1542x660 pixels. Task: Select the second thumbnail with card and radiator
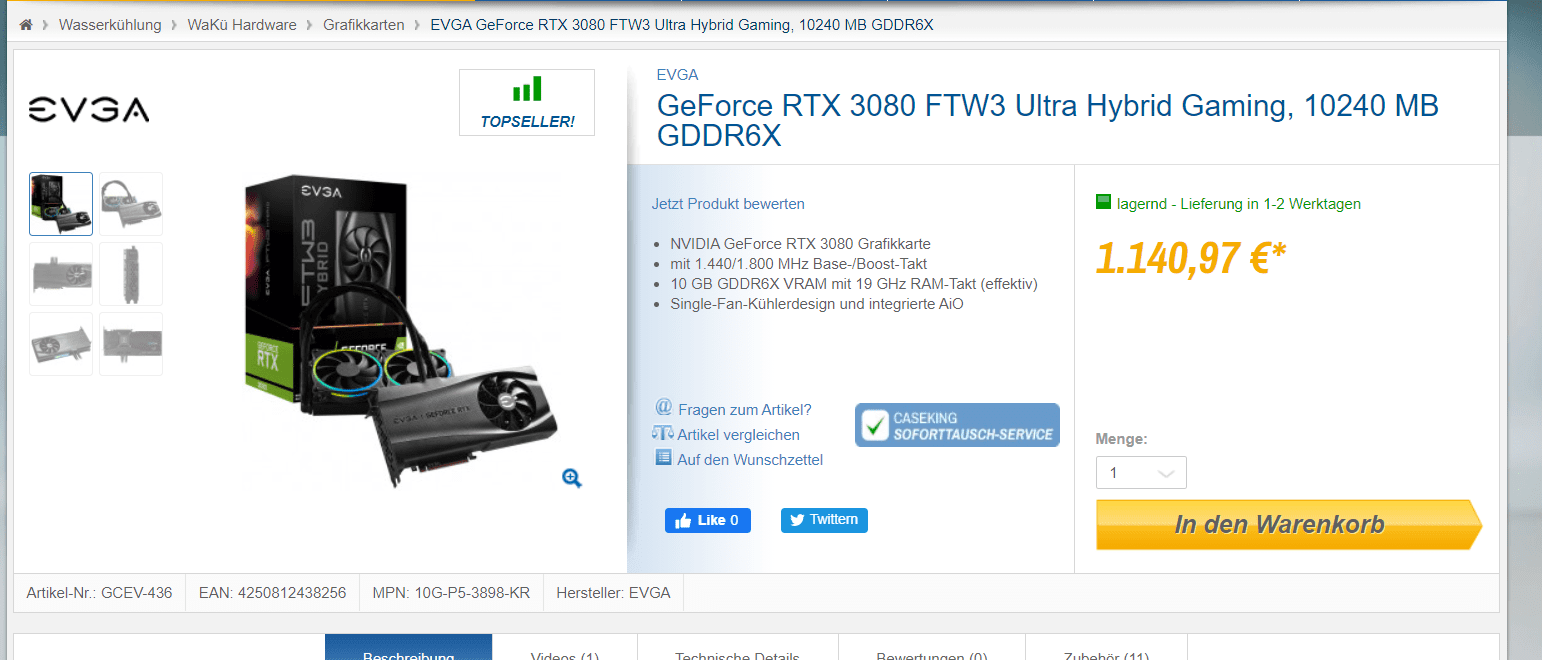pos(131,204)
